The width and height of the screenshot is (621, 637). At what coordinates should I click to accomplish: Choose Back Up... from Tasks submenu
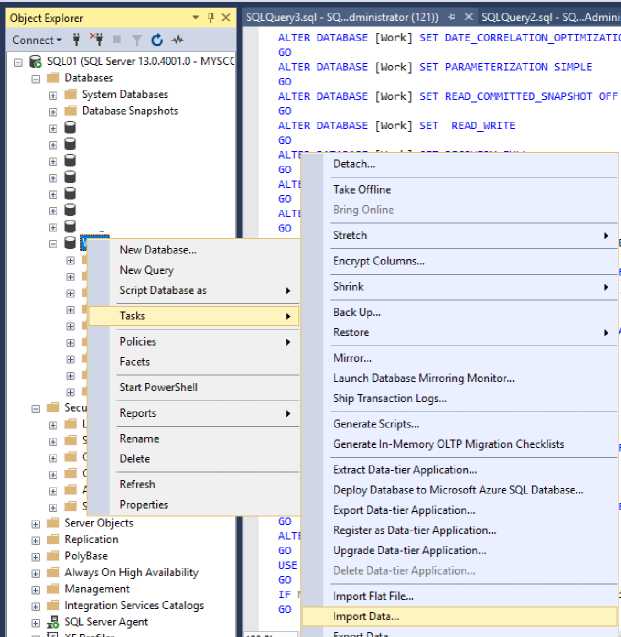pos(460,312)
